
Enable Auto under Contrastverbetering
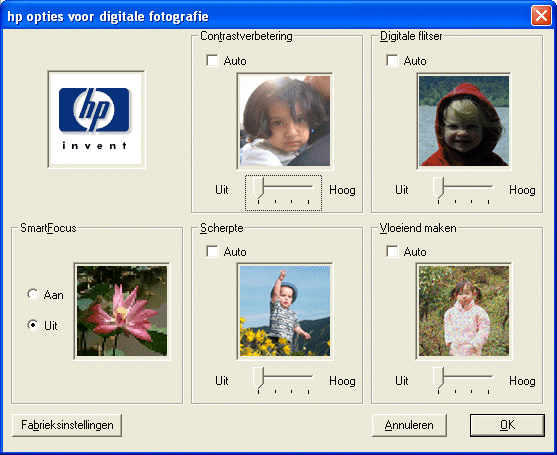pos(212,60)
